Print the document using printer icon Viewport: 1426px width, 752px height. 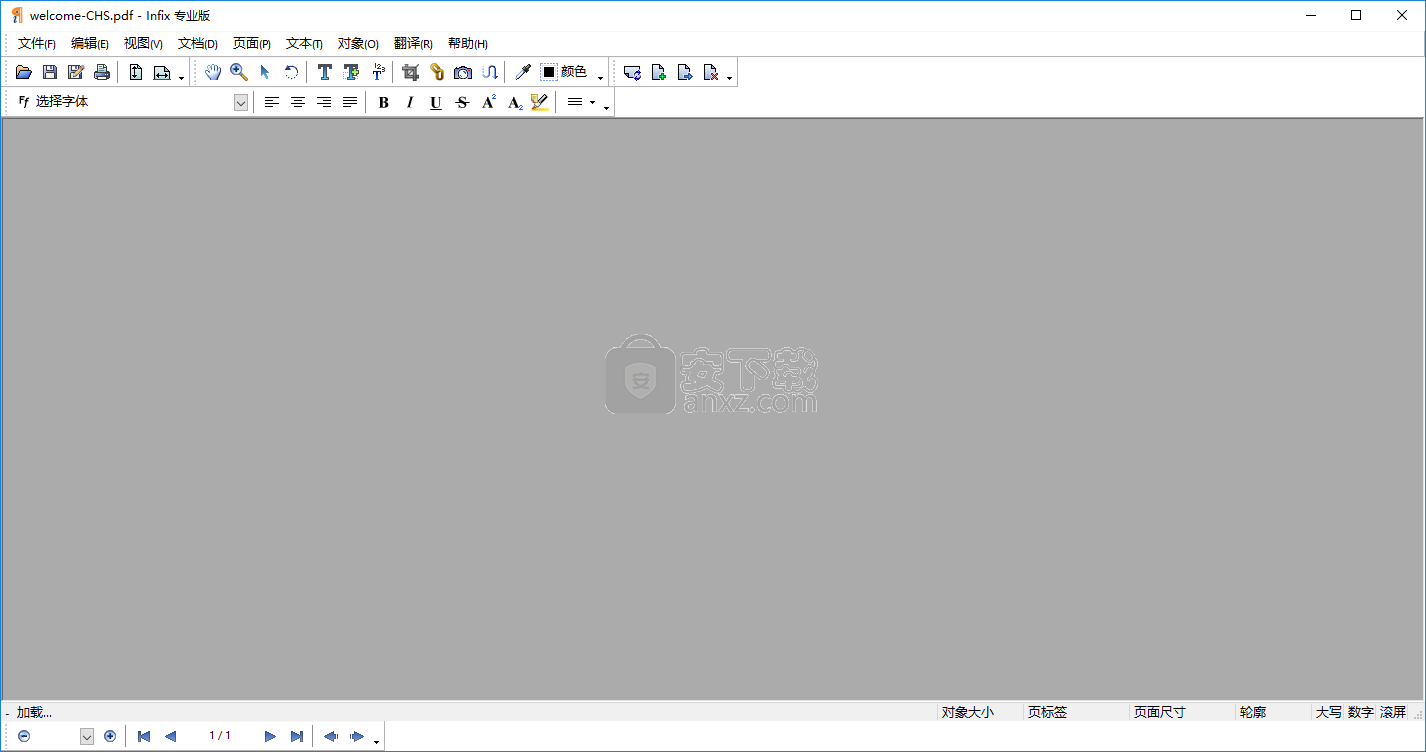(102, 72)
